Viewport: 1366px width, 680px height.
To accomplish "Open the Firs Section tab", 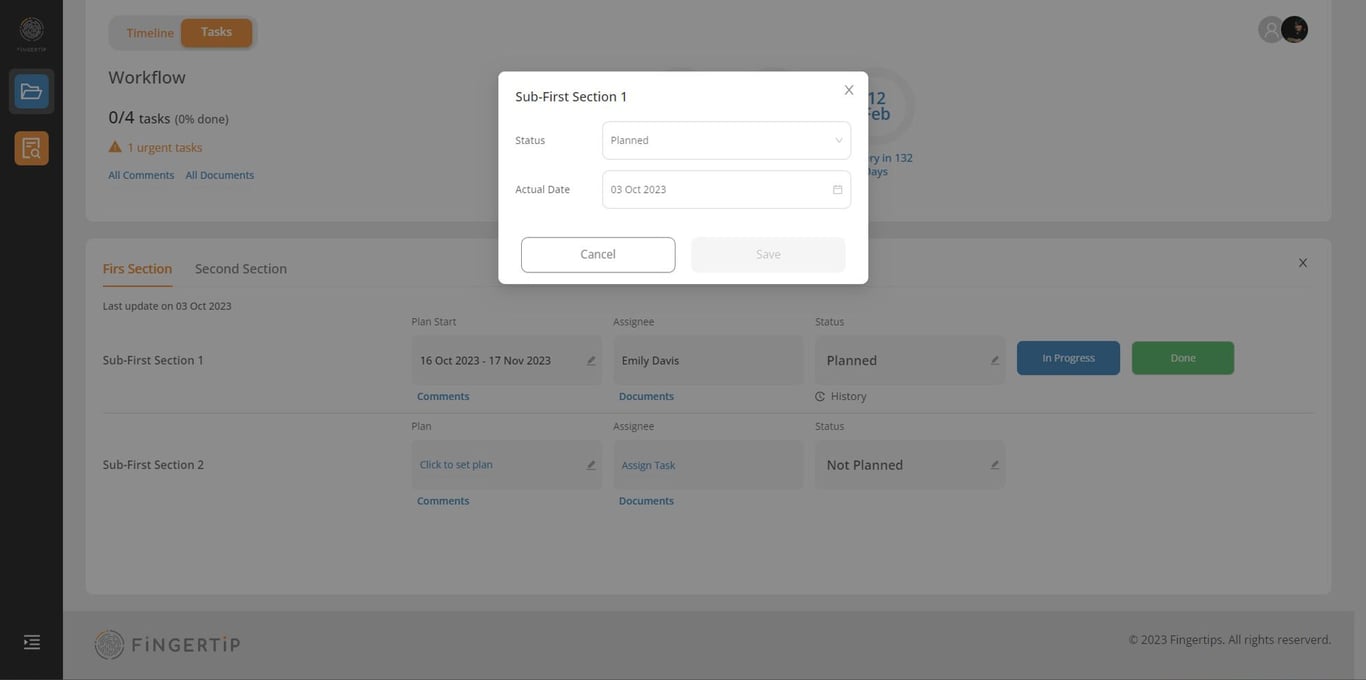I will (137, 269).
